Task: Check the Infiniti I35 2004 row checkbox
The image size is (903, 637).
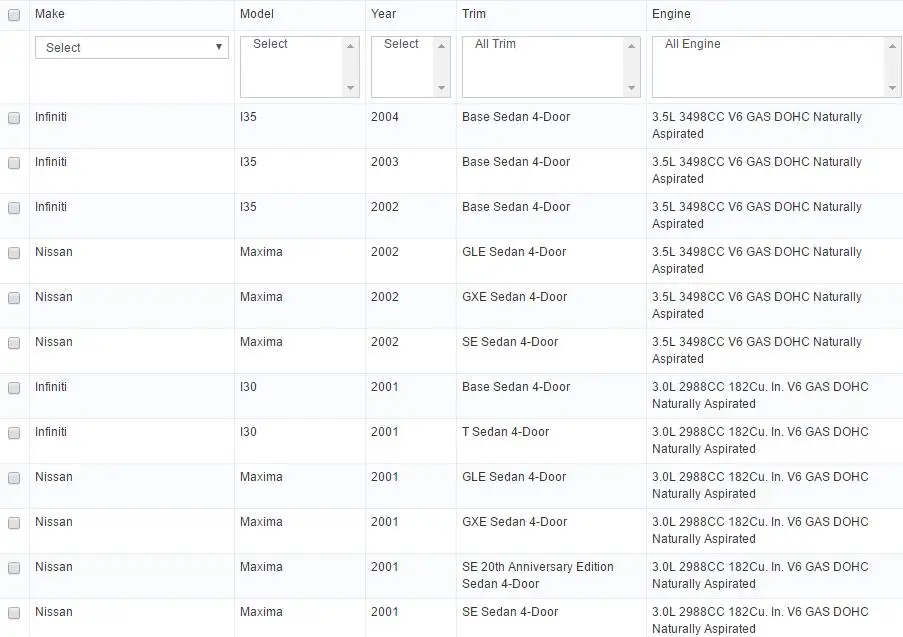Action: click(14, 118)
